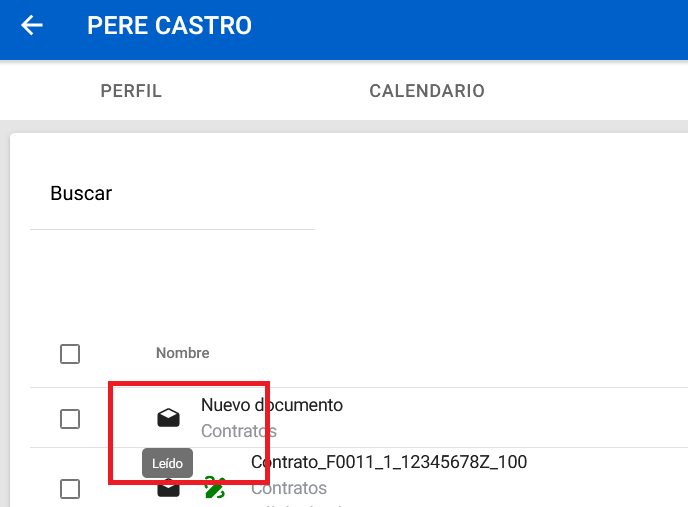Click the Leído tooltip label
This screenshot has width=688, height=507.
coord(167,464)
